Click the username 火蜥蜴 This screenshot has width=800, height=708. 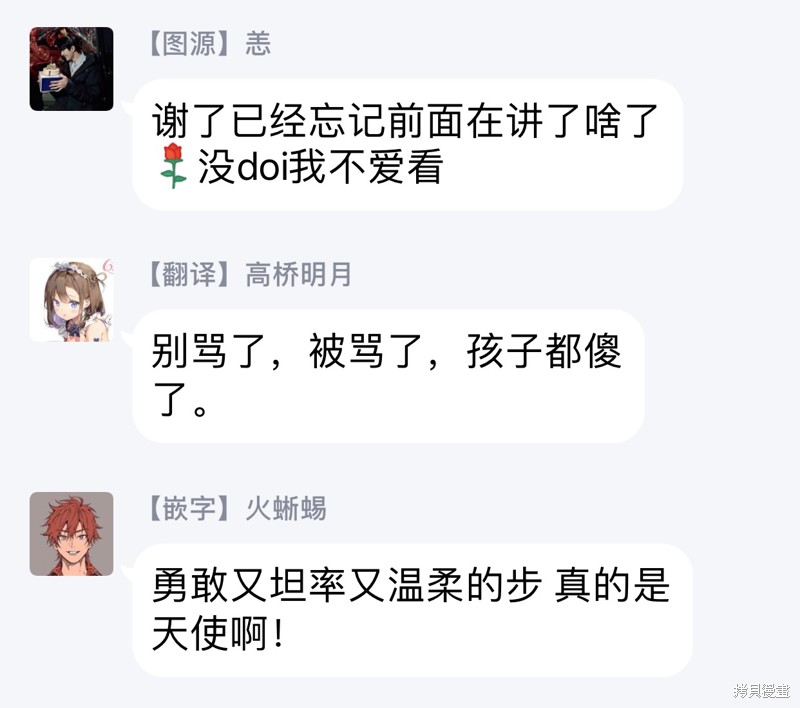(286, 508)
